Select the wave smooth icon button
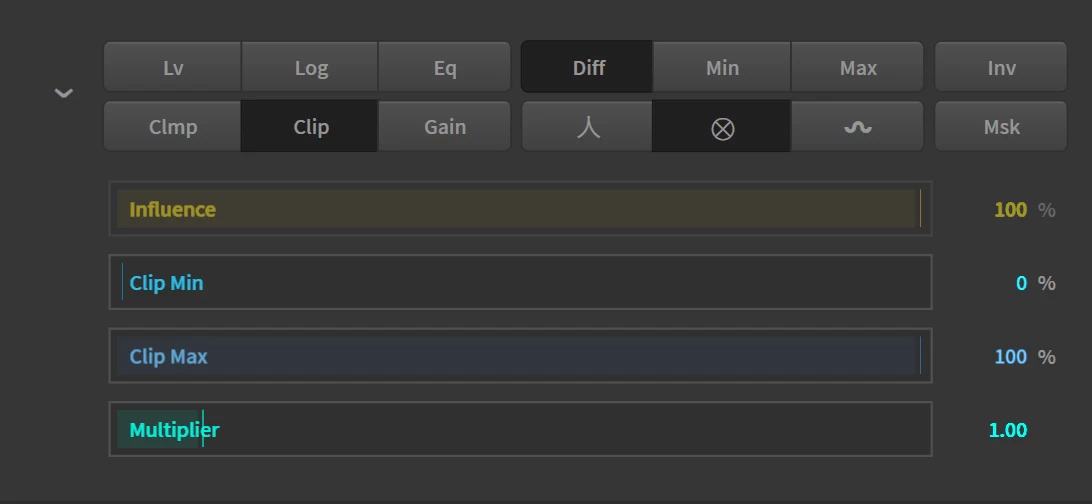Viewport: 1092px width, 504px height. (x=857, y=126)
